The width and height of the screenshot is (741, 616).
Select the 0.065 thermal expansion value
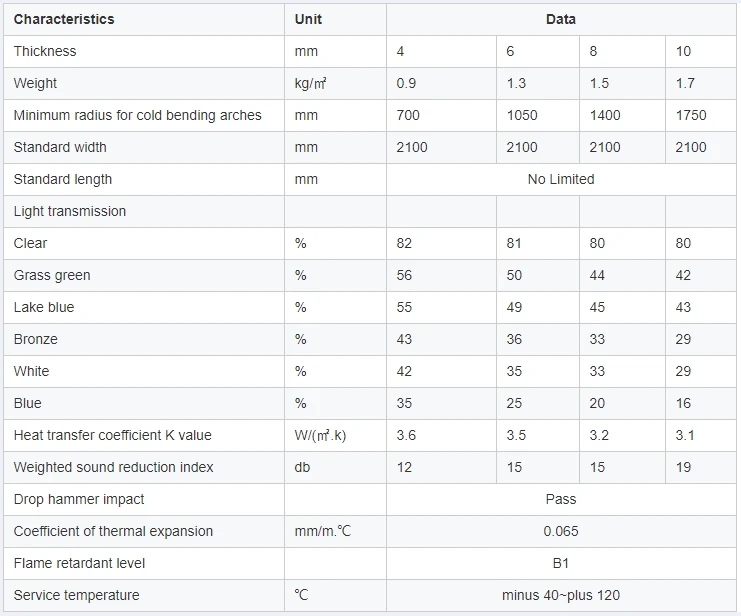[x=561, y=531]
